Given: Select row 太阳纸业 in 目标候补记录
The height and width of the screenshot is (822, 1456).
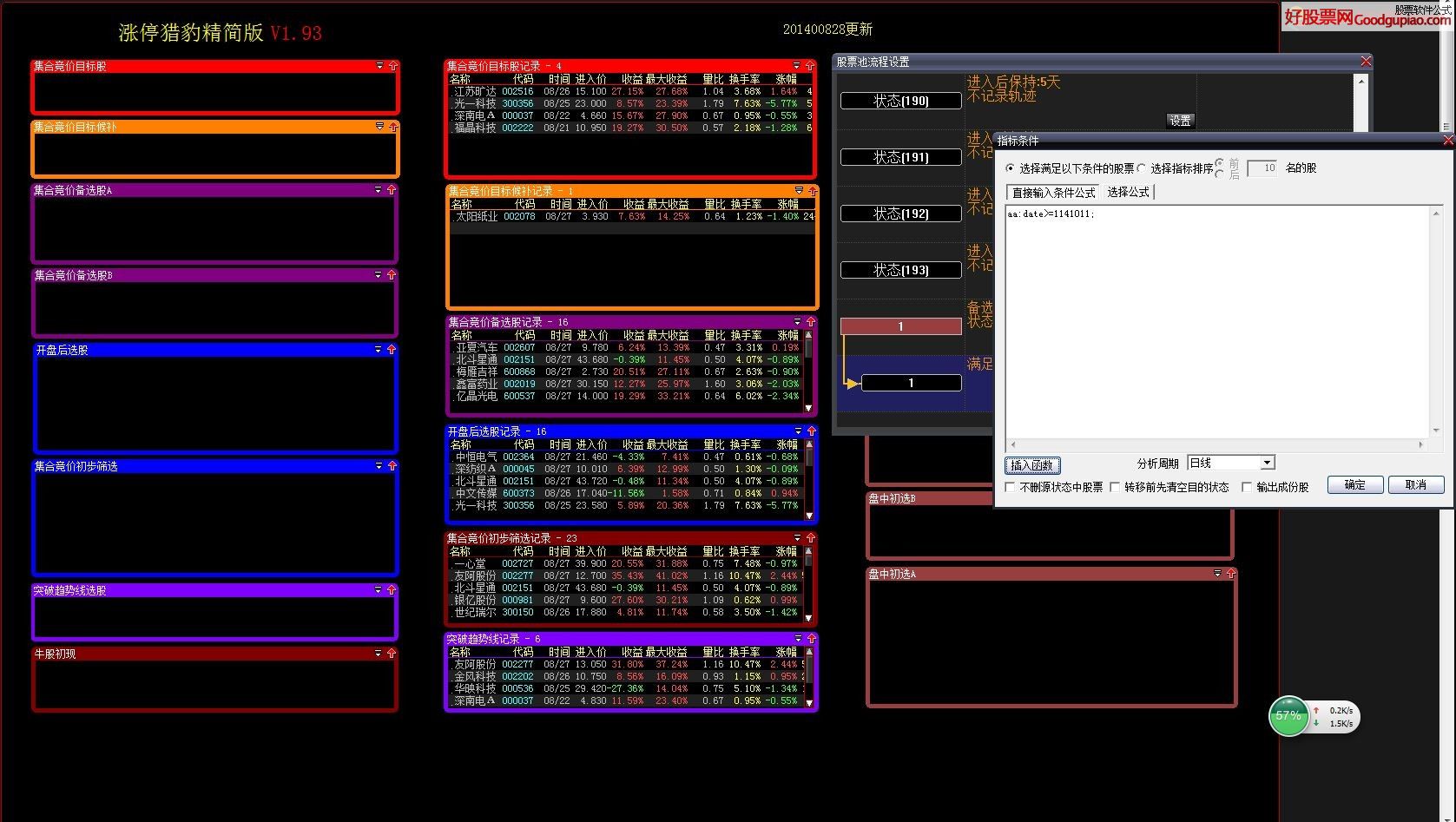Looking at the screenshot, I should (631, 216).
